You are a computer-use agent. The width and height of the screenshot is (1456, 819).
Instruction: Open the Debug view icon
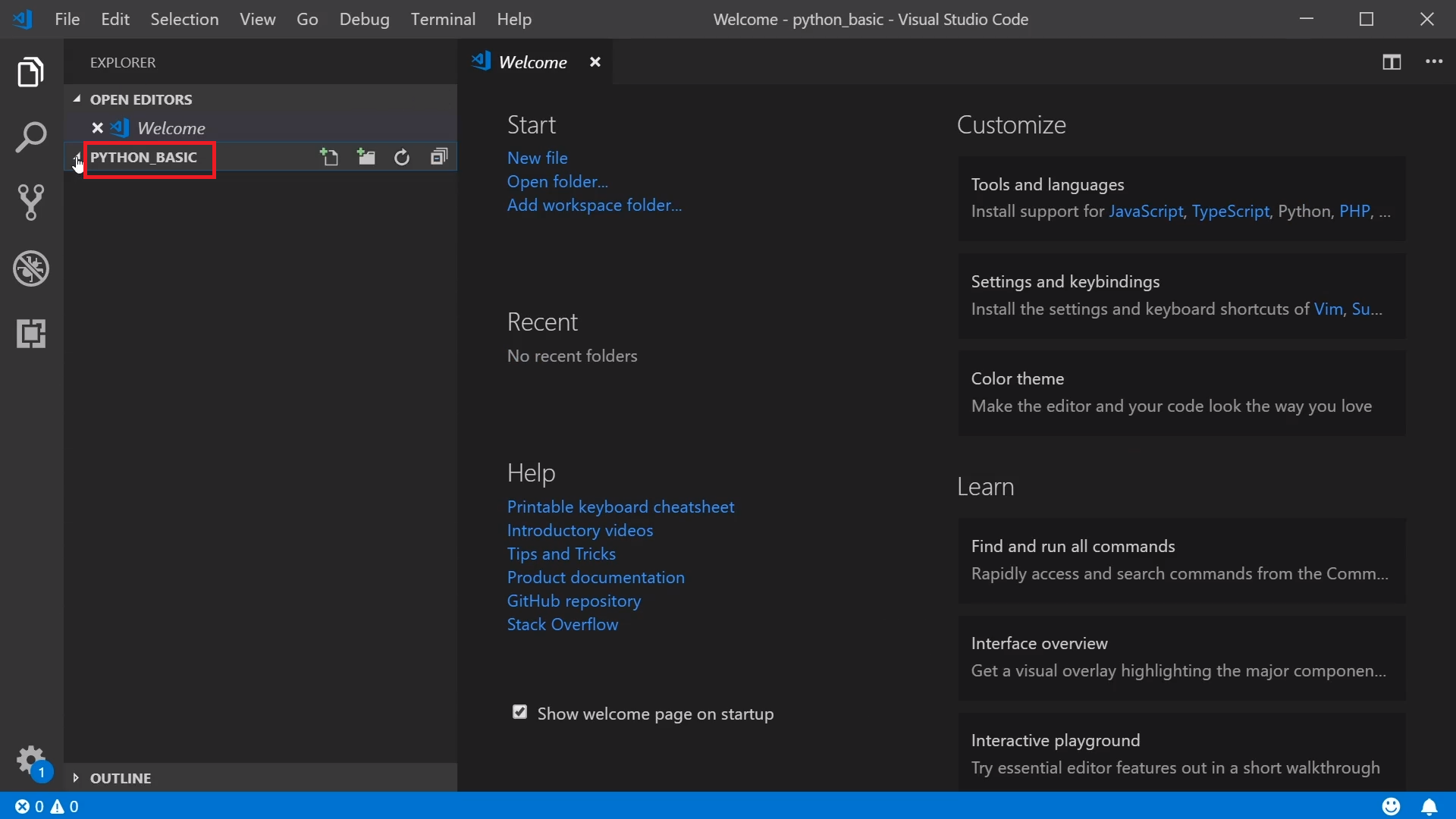click(x=31, y=268)
